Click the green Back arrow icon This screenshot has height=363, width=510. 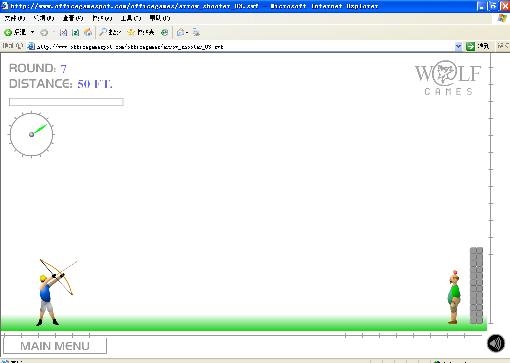tap(8, 32)
